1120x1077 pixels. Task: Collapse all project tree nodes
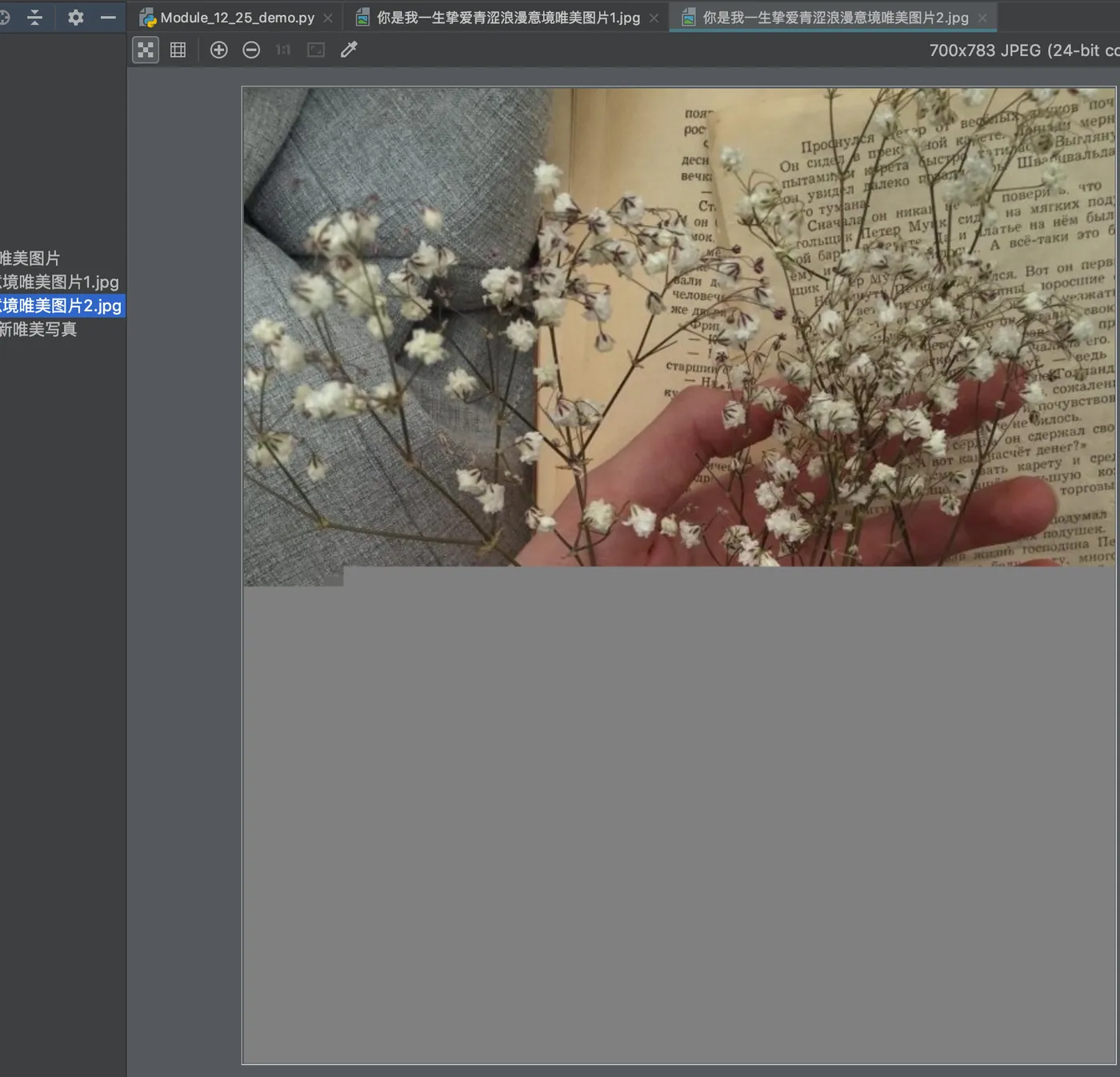click(34, 17)
